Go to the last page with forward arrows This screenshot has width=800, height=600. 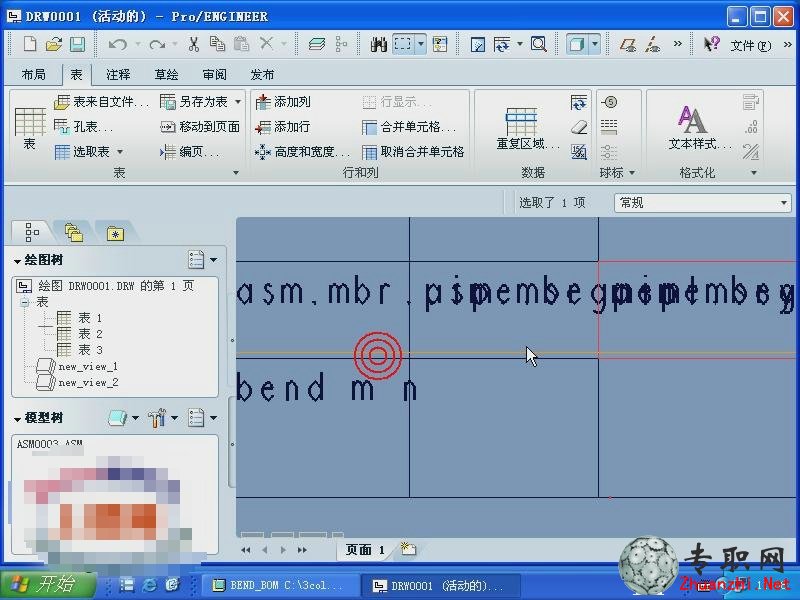(x=302, y=550)
